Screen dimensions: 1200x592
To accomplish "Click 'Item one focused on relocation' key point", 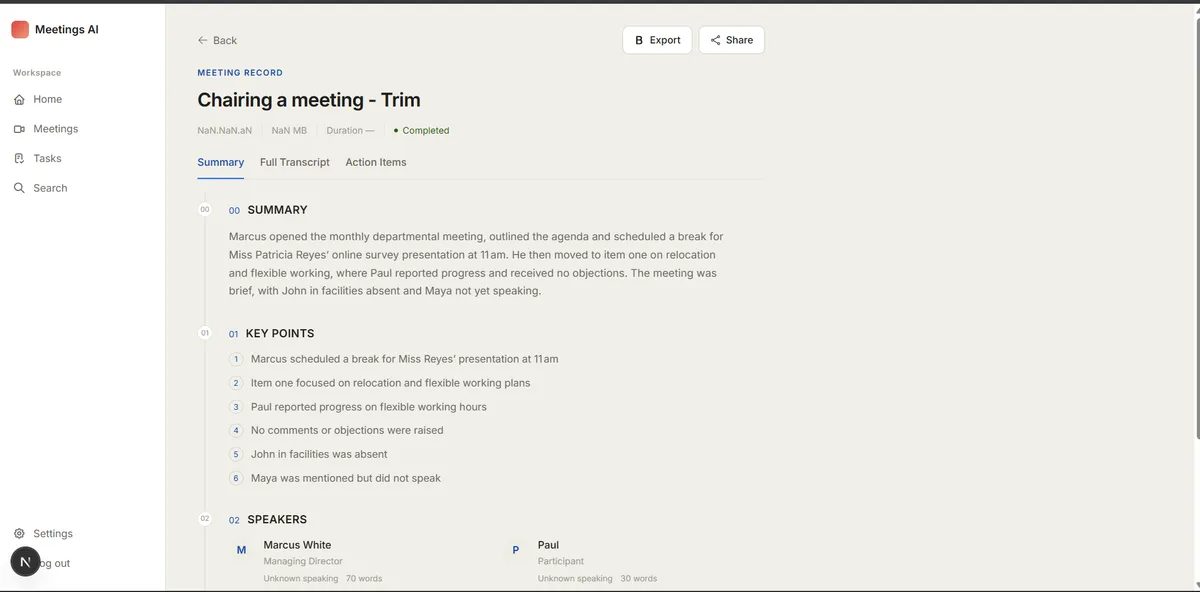I will coord(391,383).
